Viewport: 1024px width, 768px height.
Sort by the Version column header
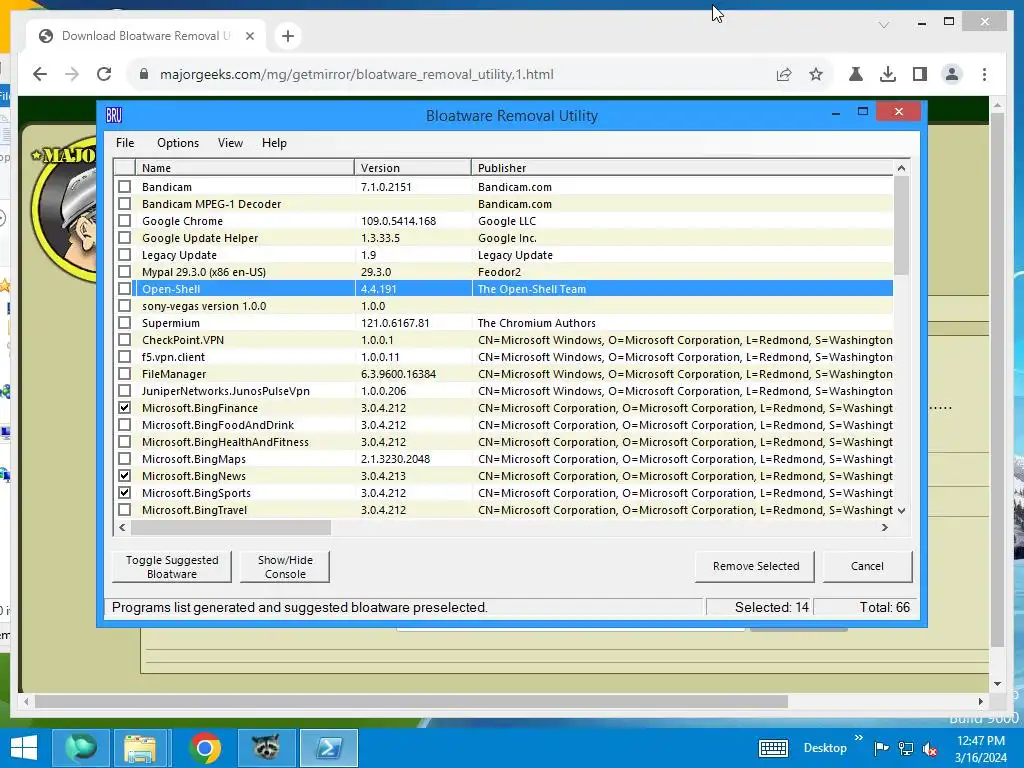click(413, 168)
